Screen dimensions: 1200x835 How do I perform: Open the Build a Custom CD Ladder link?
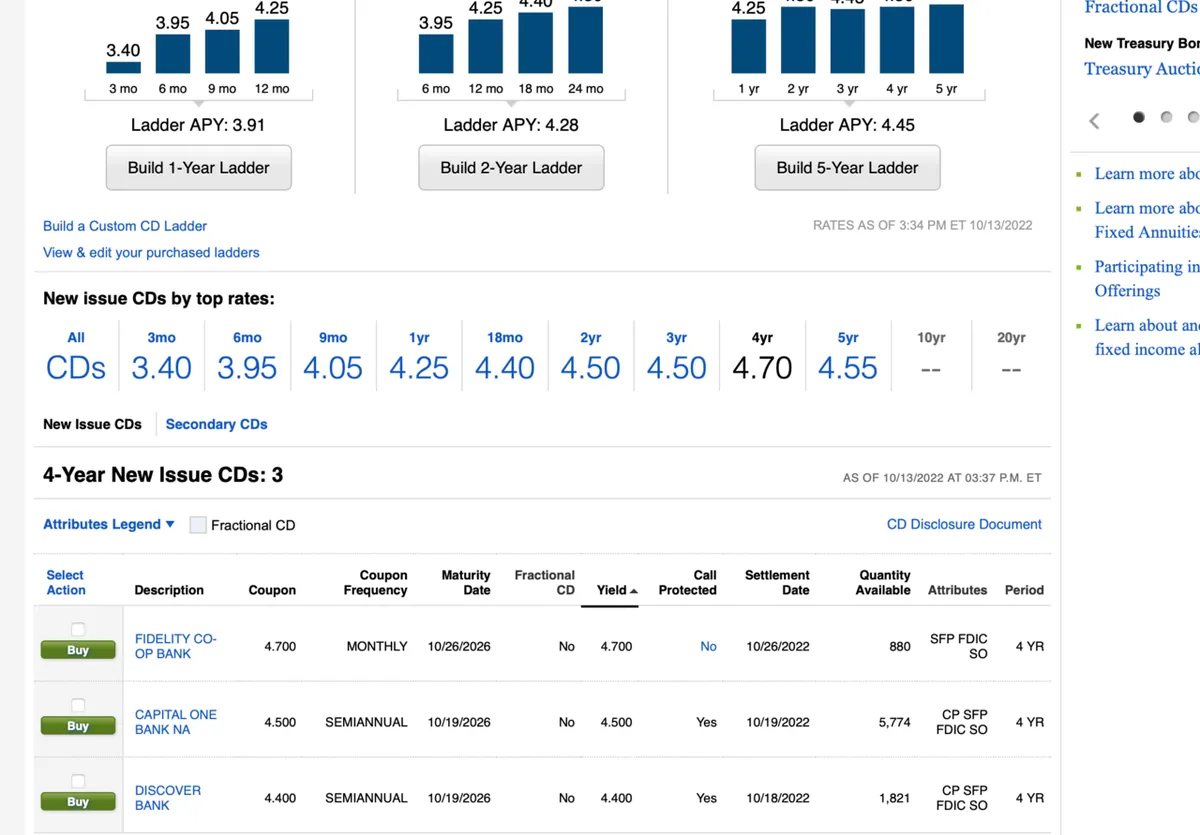pos(125,226)
